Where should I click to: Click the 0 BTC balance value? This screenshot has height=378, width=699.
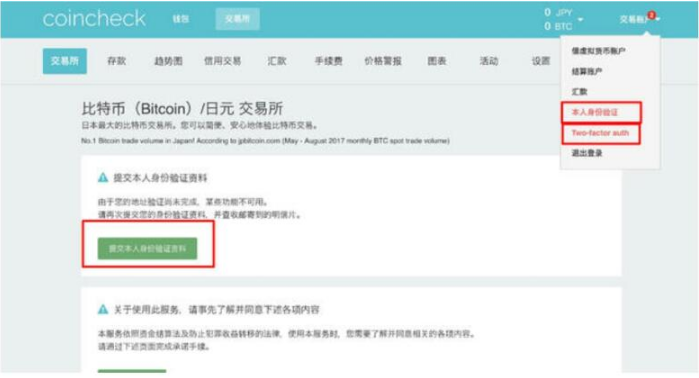(558, 26)
